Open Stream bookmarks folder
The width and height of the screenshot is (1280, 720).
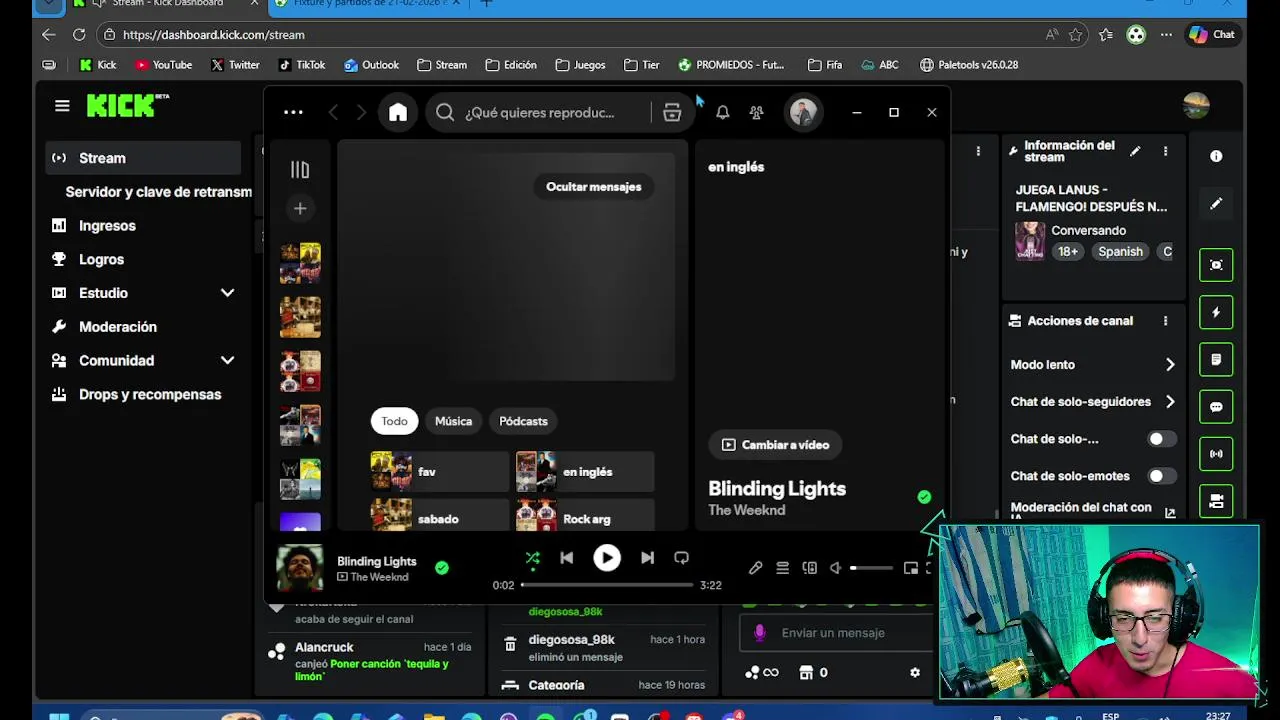click(x=442, y=65)
